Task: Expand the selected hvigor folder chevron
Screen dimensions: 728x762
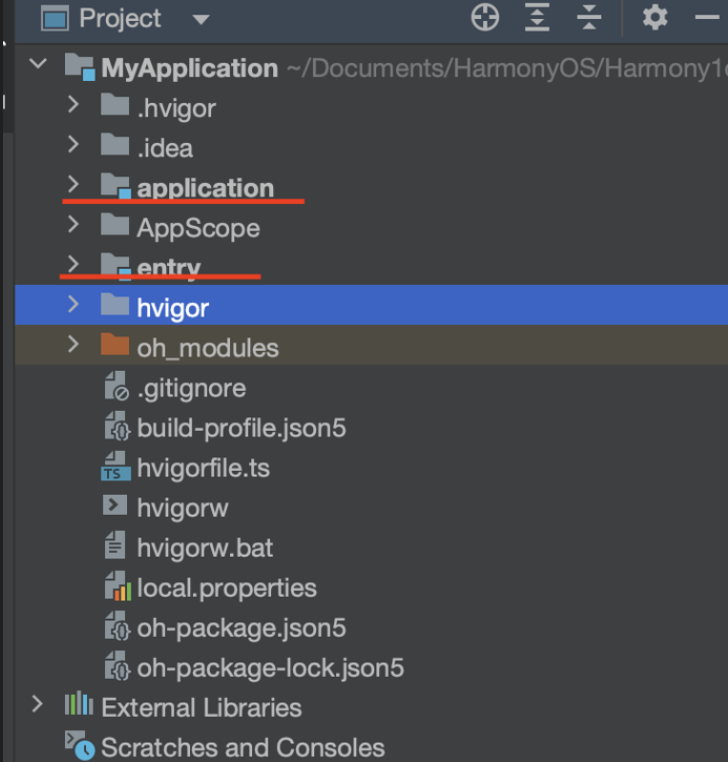Action: click(73, 304)
